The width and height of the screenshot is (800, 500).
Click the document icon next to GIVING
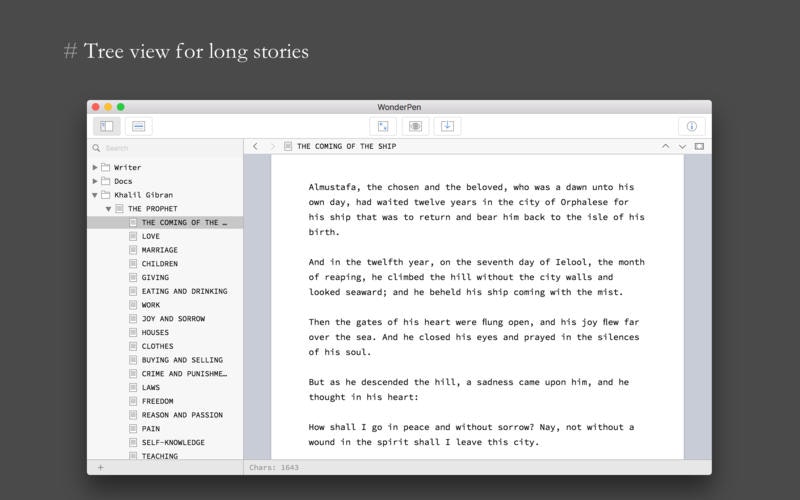coord(133,278)
